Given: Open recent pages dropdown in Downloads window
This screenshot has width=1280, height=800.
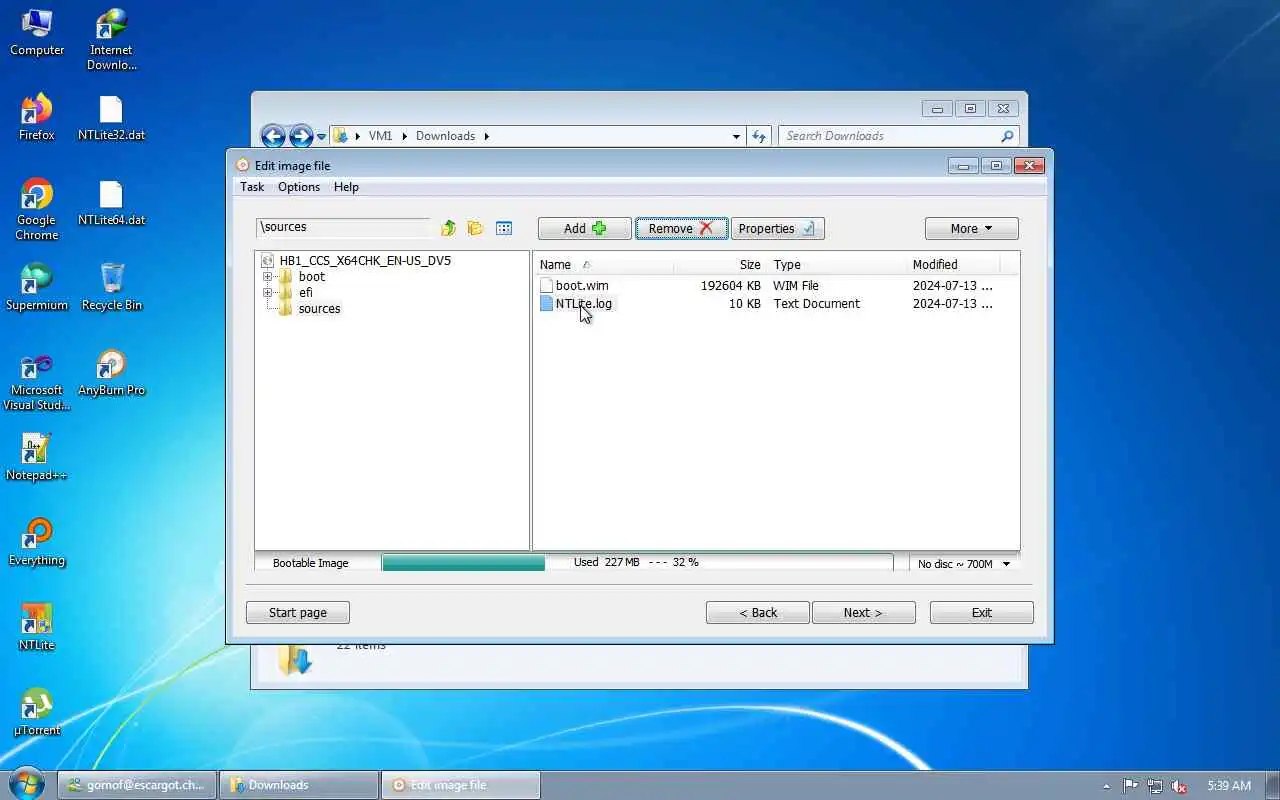Looking at the screenshot, I should click(321, 137).
